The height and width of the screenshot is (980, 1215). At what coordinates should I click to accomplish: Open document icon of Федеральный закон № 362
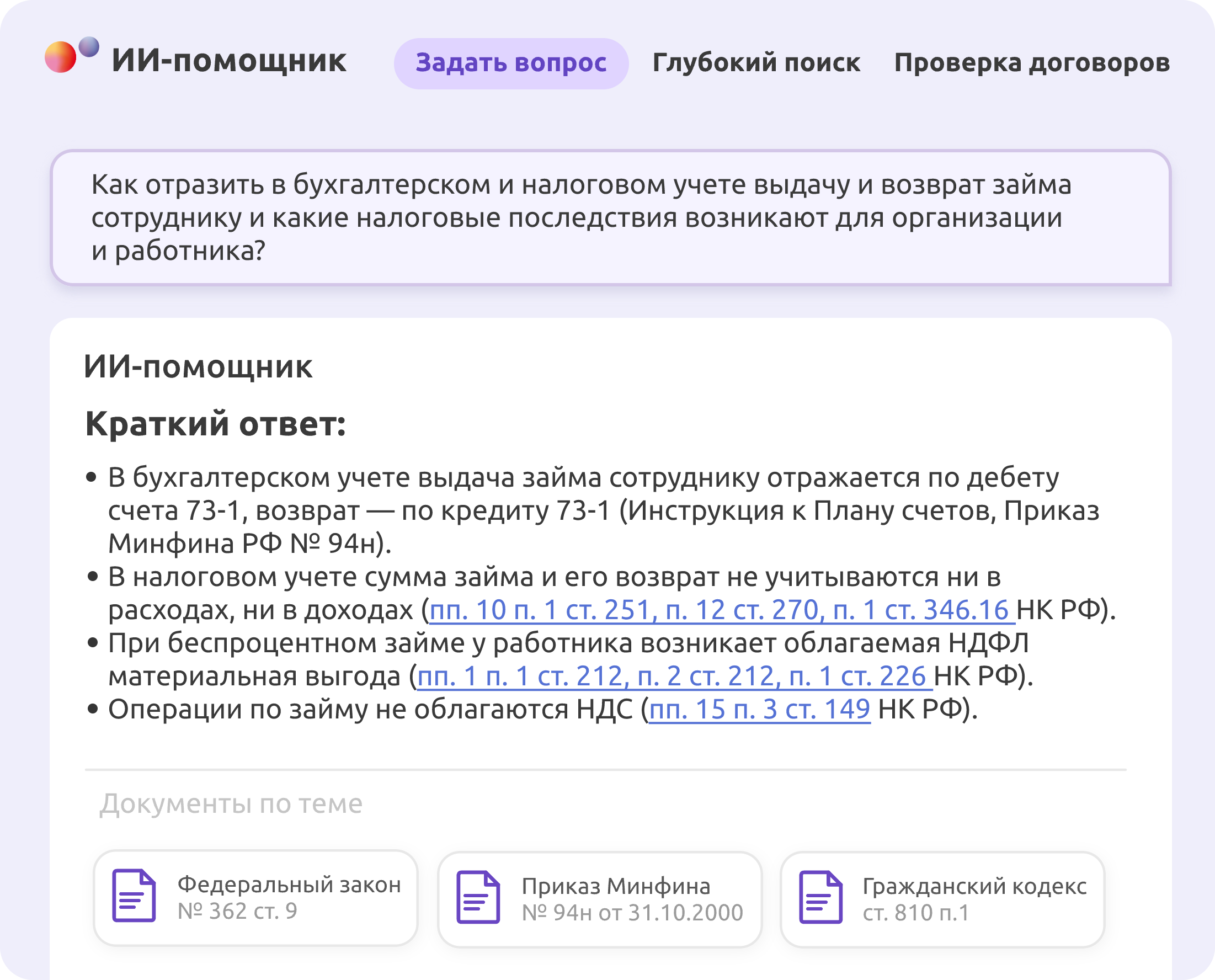click(134, 896)
